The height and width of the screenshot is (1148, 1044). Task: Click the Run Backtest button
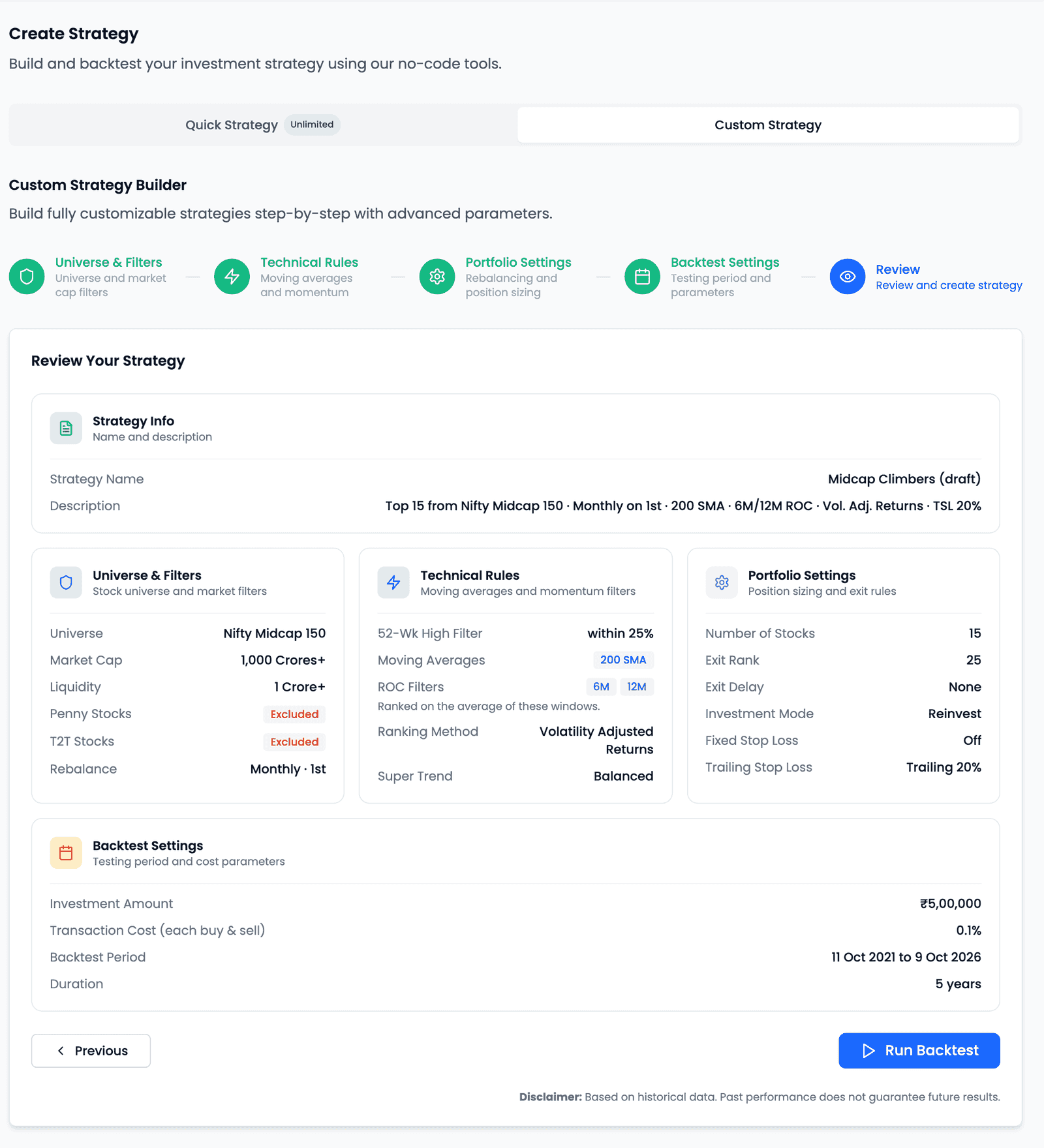[x=919, y=1050]
